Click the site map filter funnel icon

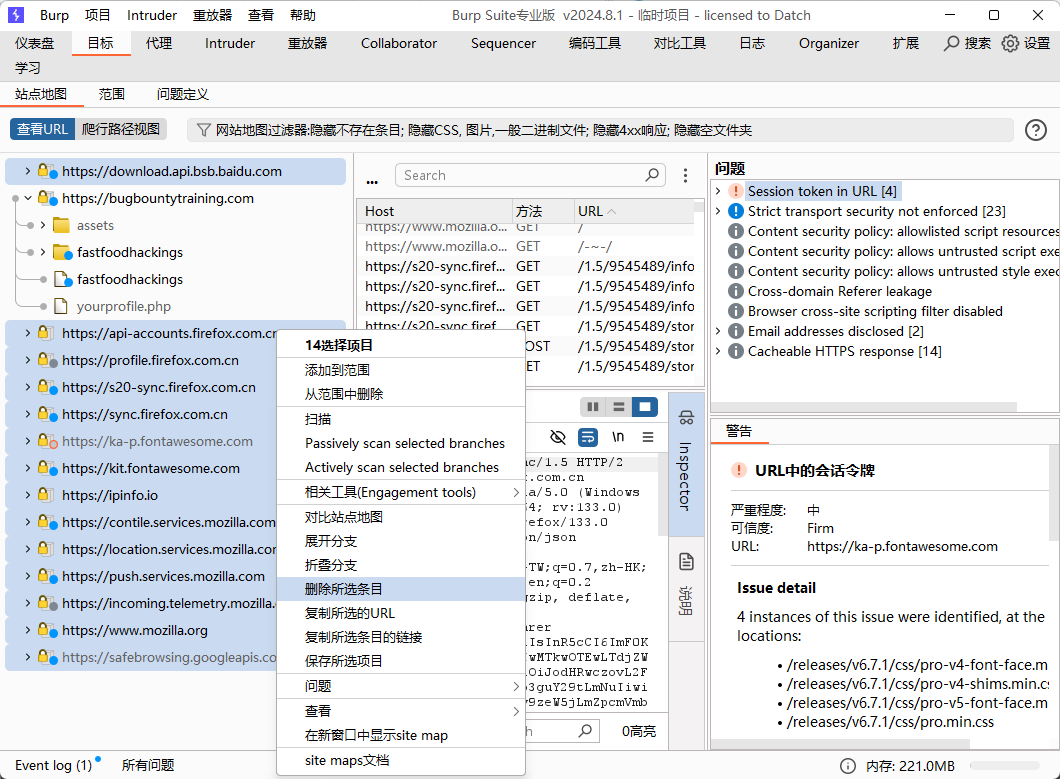(203, 130)
